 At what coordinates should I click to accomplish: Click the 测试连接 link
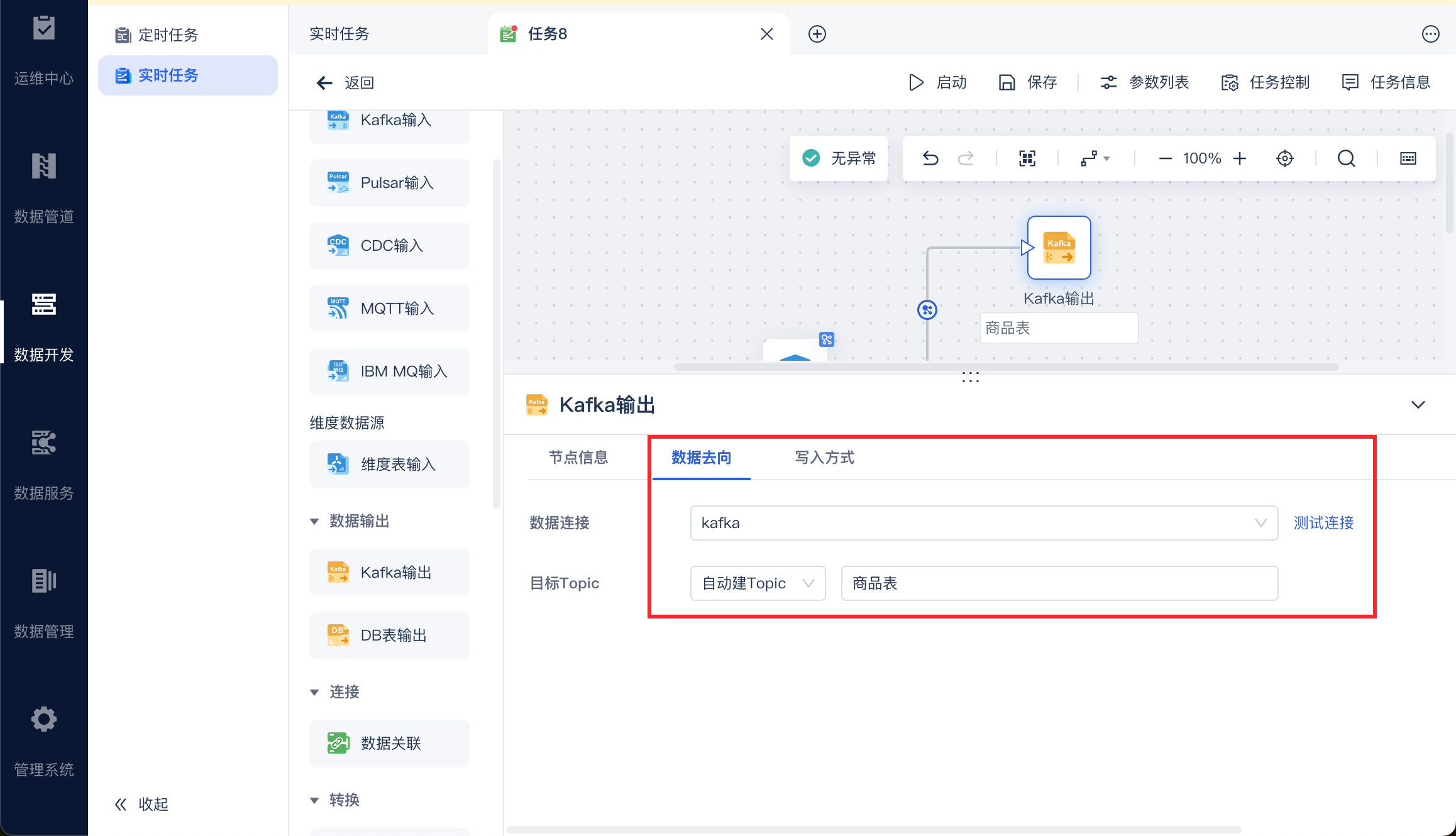pyautogui.click(x=1323, y=523)
